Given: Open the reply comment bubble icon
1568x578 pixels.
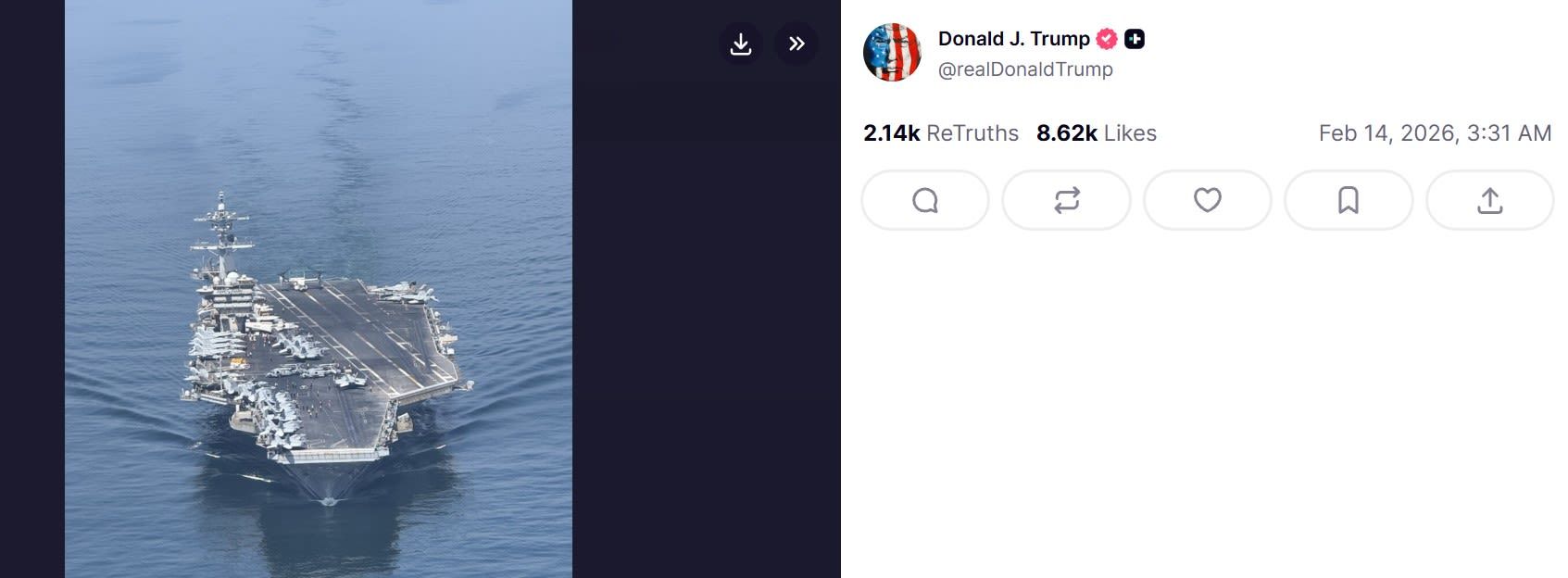Looking at the screenshot, I should coord(925,200).
